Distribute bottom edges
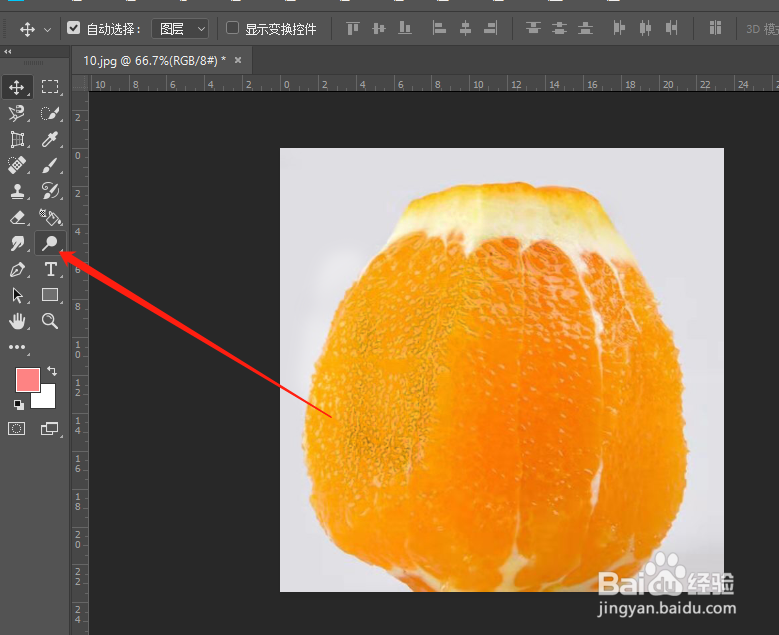 point(585,28)
